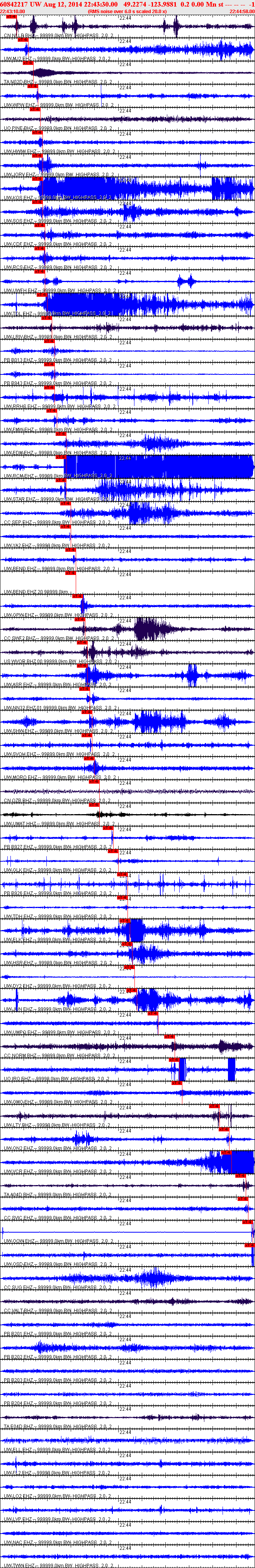Click the end time 22:44:50.00 label
The image size is (255, 1568).
[241, 11]
